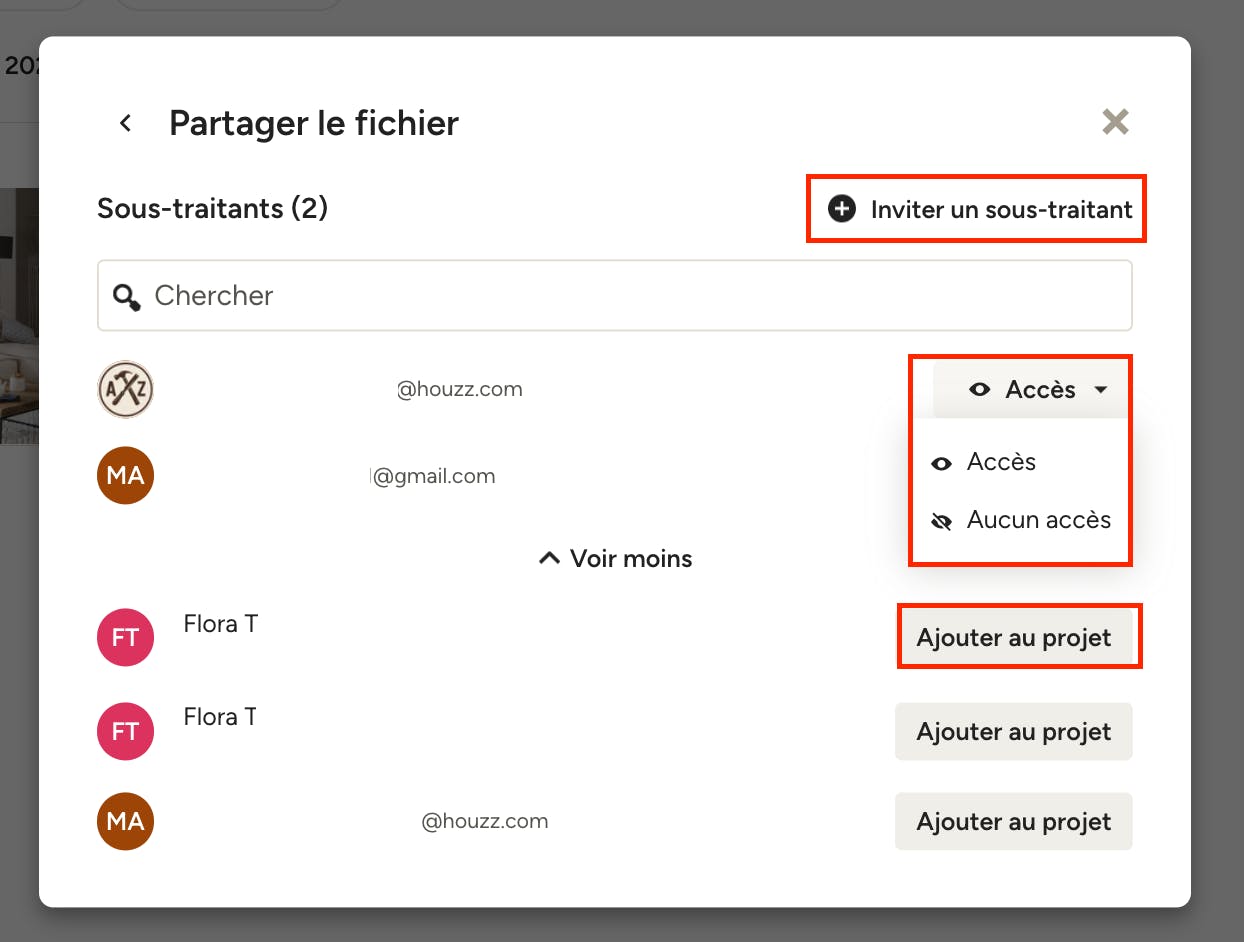The width and height of the screenshot is (1244, 942).
Task: Click the back arrow beside Partager le fichier
Action: (x=125, y=123)
